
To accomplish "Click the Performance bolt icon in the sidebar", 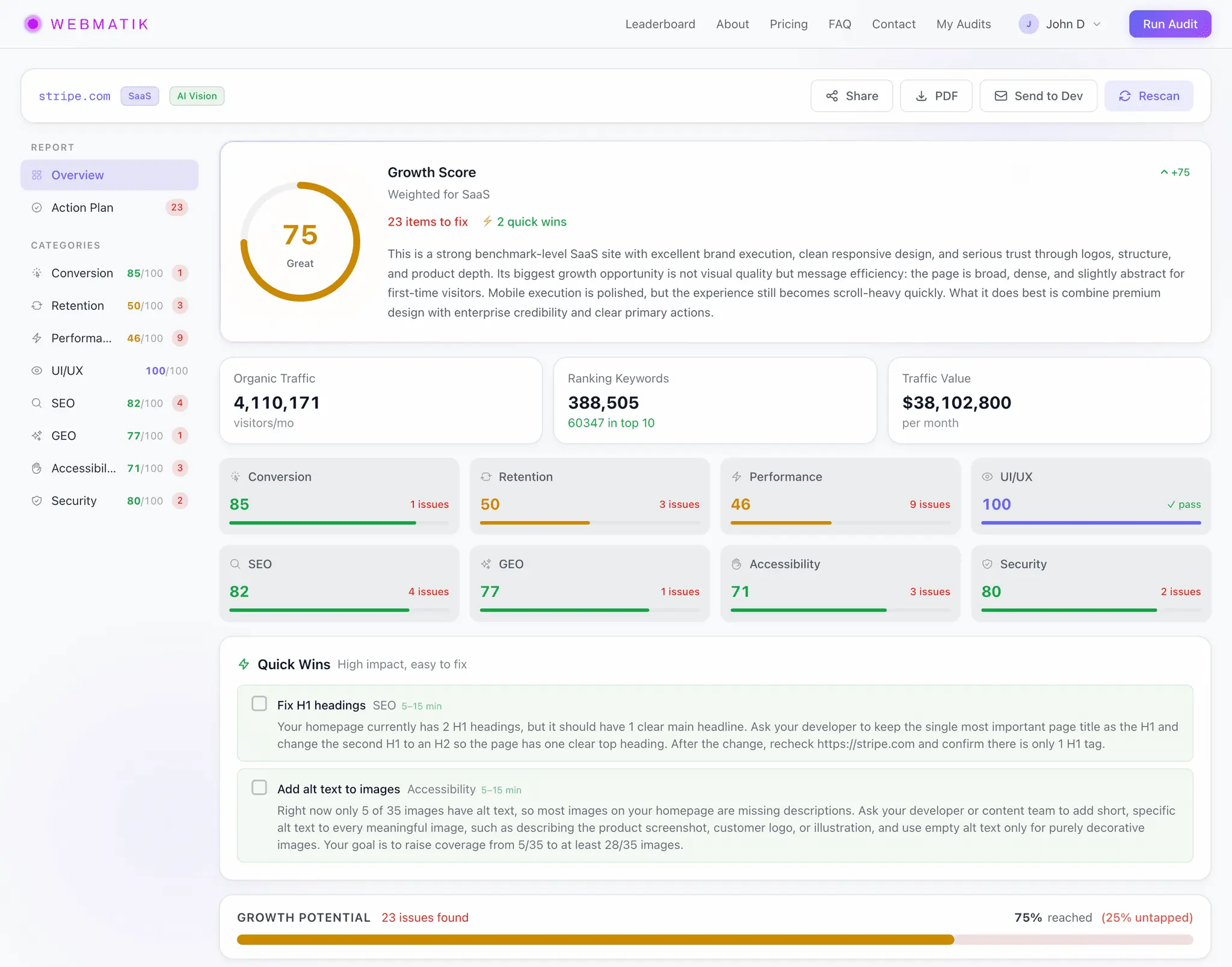I will 37,338.
